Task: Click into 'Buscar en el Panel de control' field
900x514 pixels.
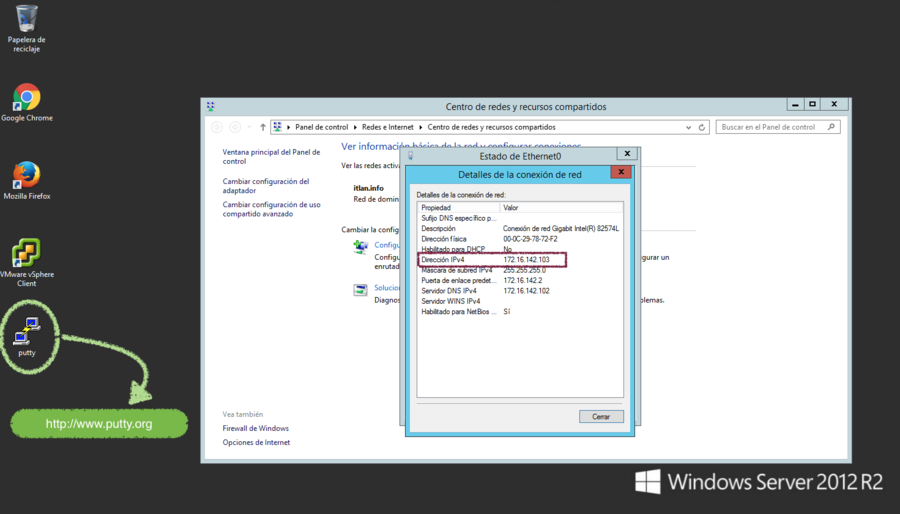Action: [770, 128]
